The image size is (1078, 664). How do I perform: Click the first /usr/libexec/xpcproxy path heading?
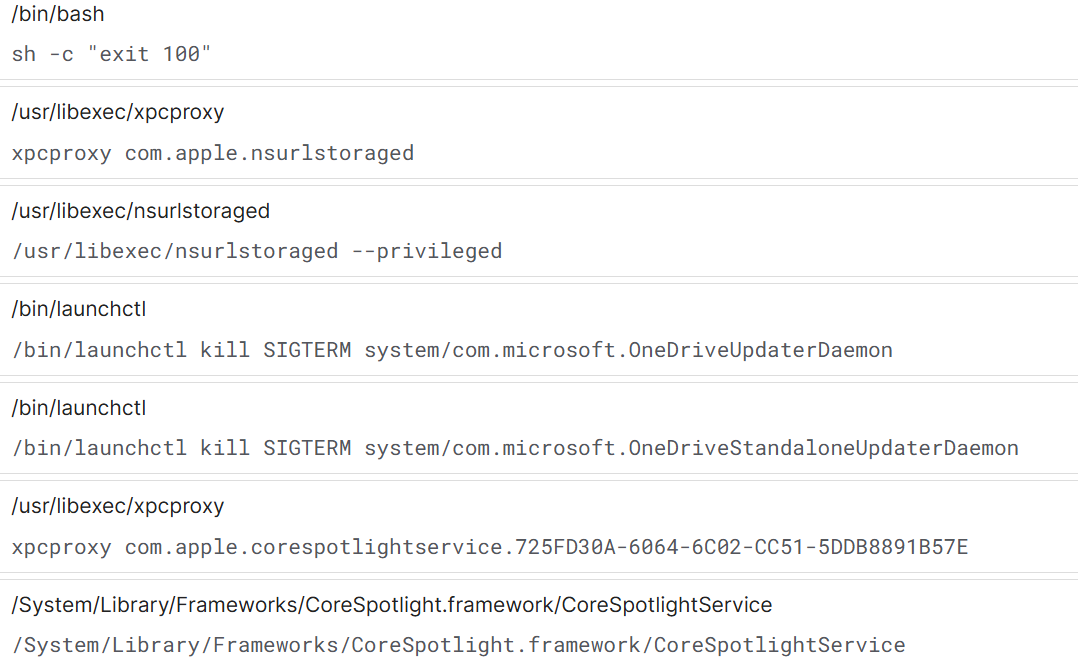(x=118, y=112)
